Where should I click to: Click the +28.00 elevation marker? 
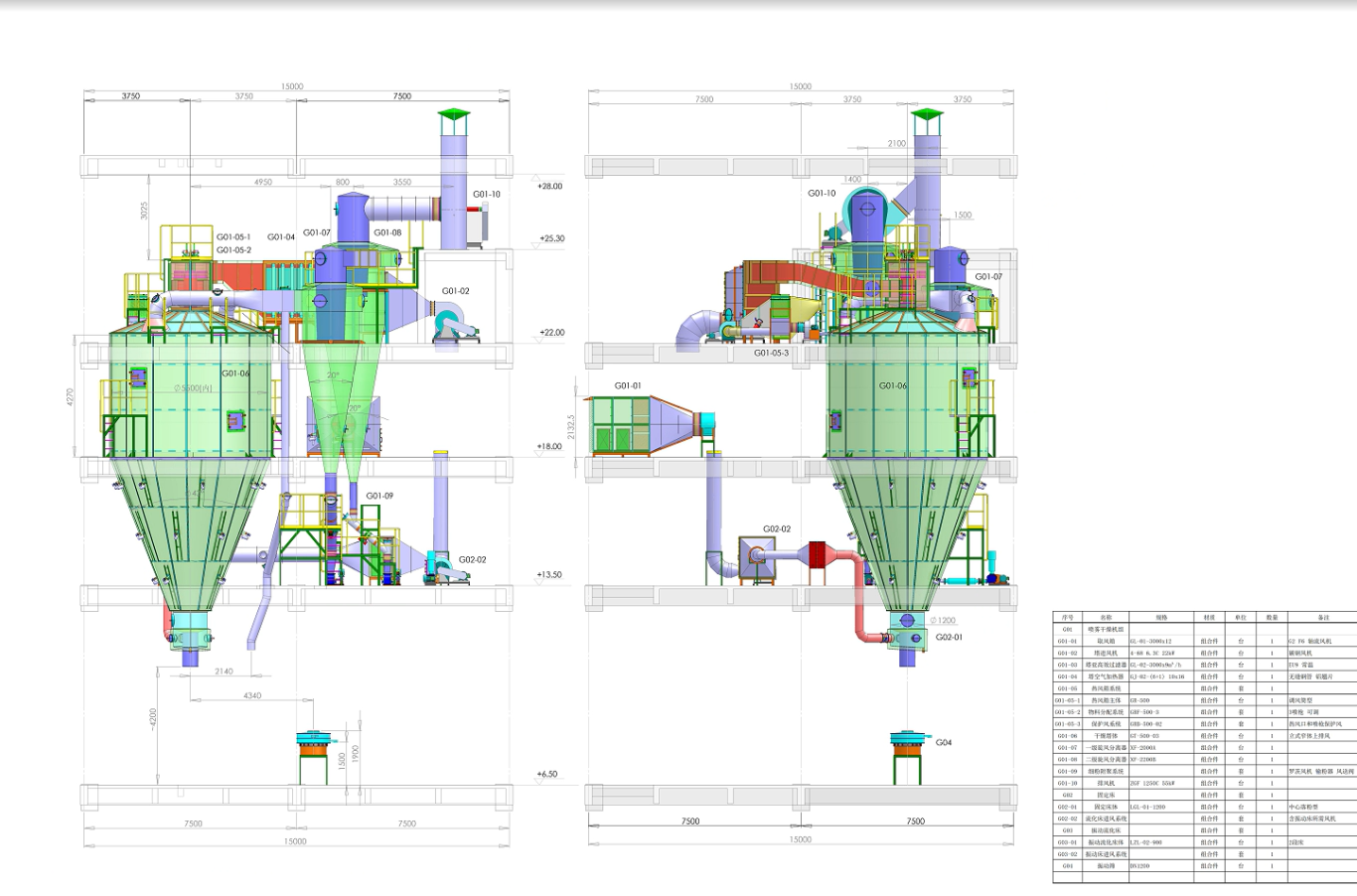[x=549, y=186]
